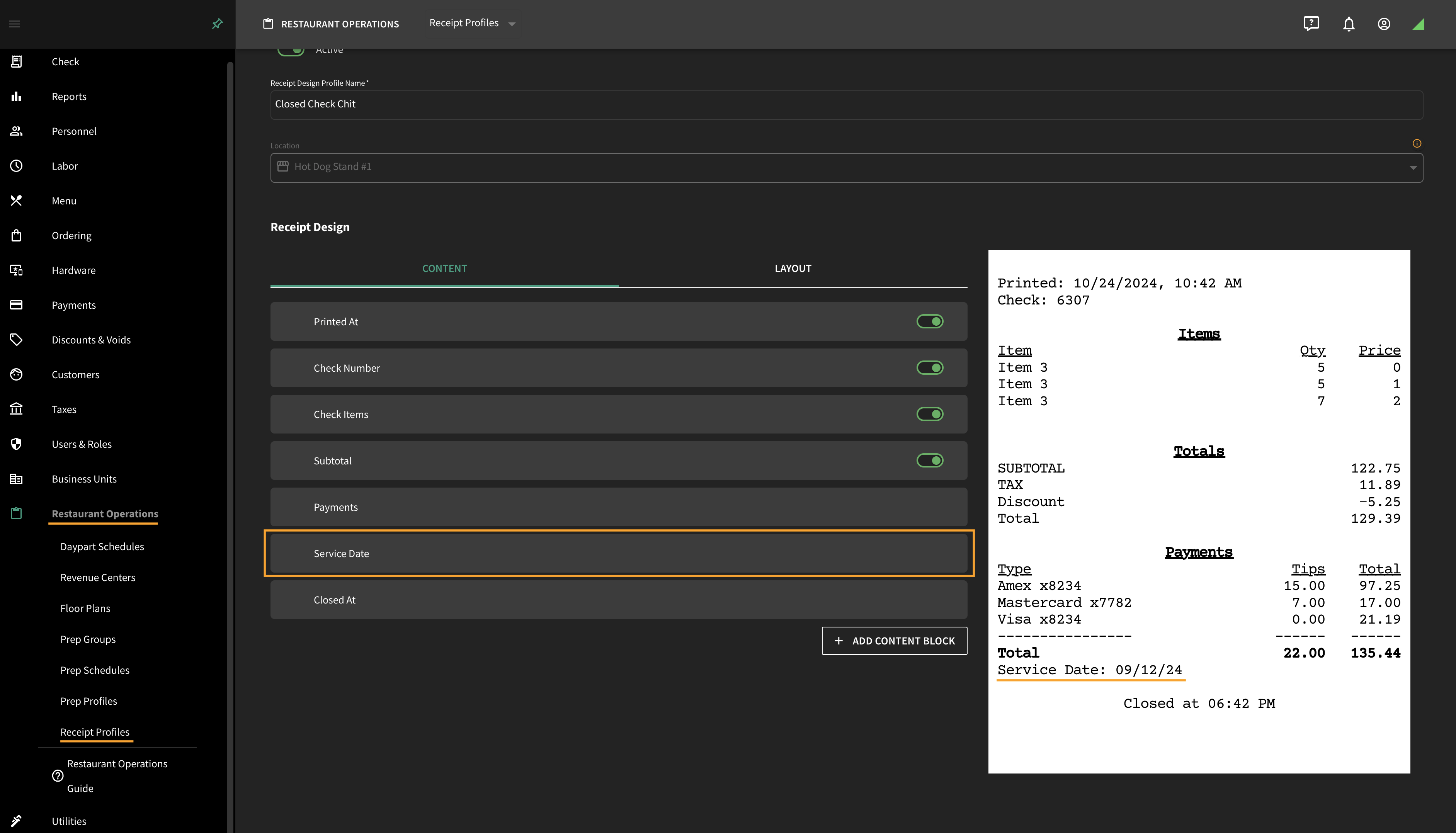Open Revenue Centers submenu item
The width and height of the screenshot is (1456, 833).
click(x=98, y=578)
